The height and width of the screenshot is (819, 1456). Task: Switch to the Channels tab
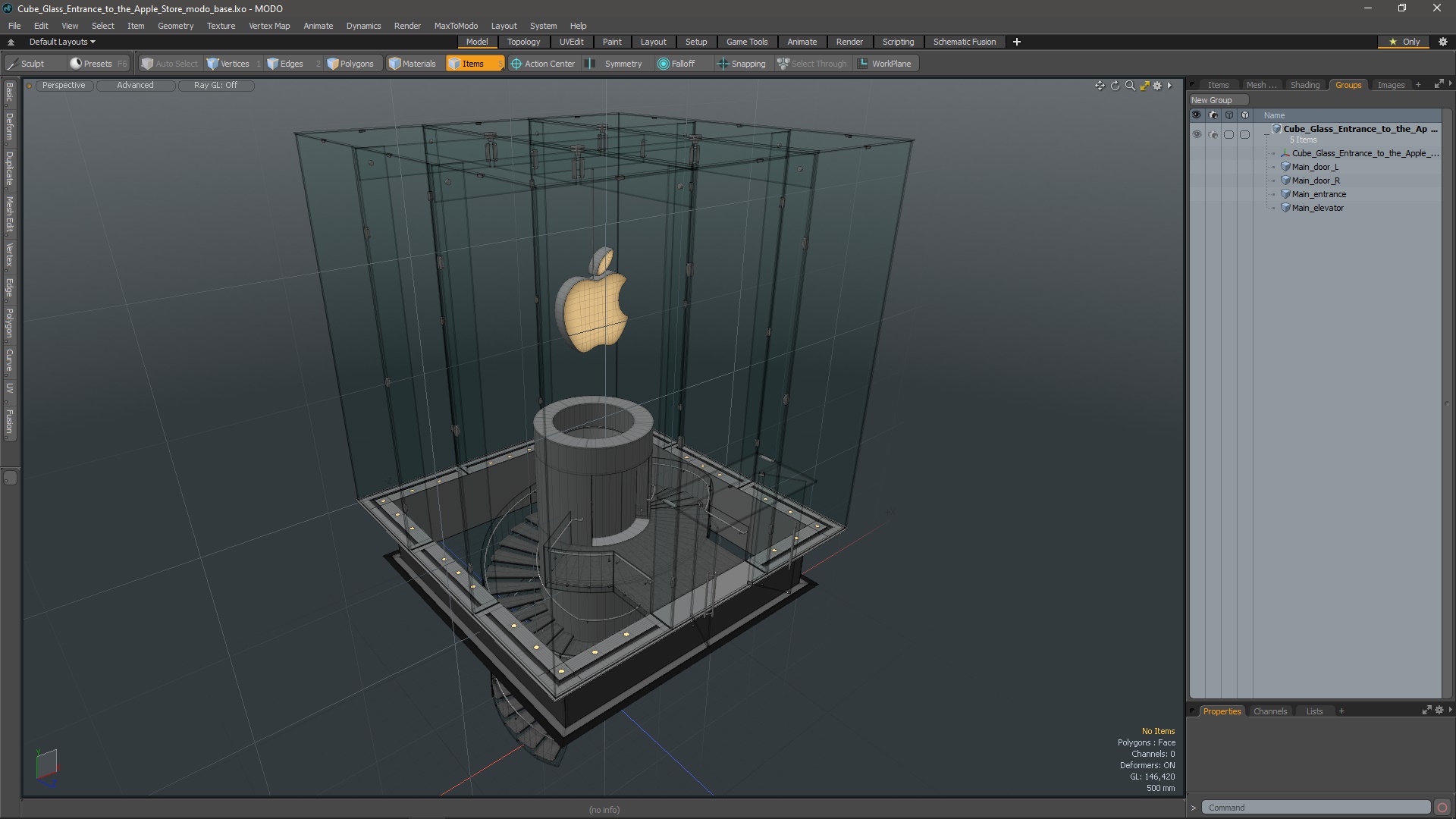click(1269, 711)
